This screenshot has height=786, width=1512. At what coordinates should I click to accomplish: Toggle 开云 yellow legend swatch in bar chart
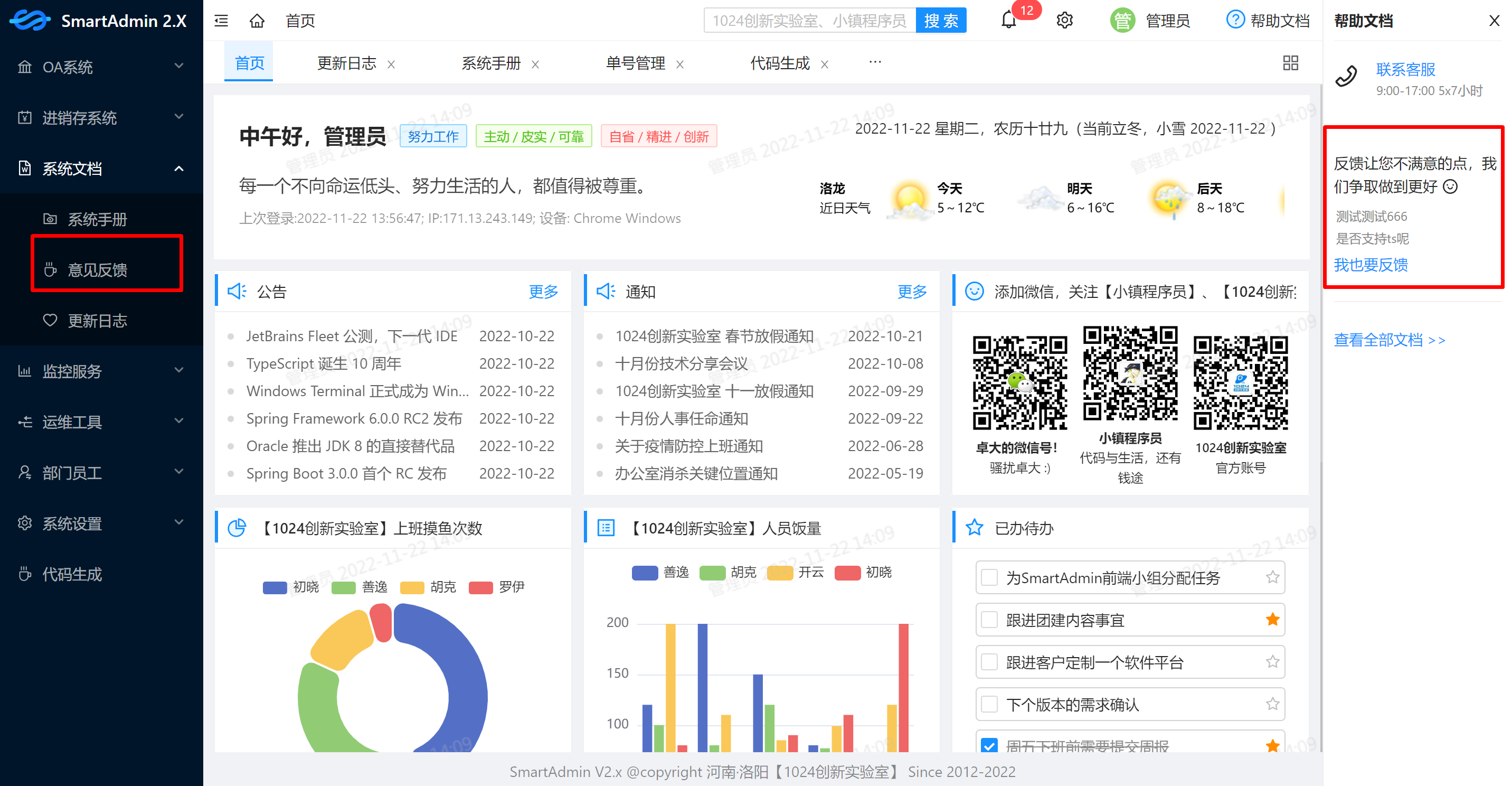[780, 572]
